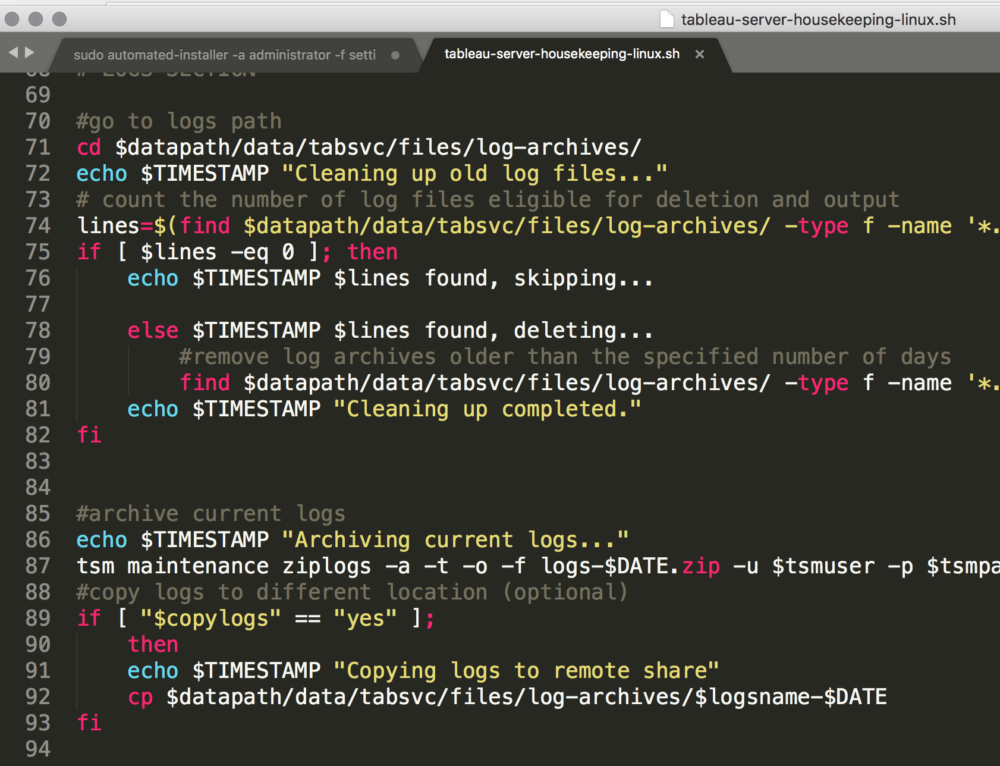The width and height of the screenshot is (1000, 766).
Task: Click the 'if [ "$copylogs" == "yes" ];' line
Action: [x=256, y=618]
